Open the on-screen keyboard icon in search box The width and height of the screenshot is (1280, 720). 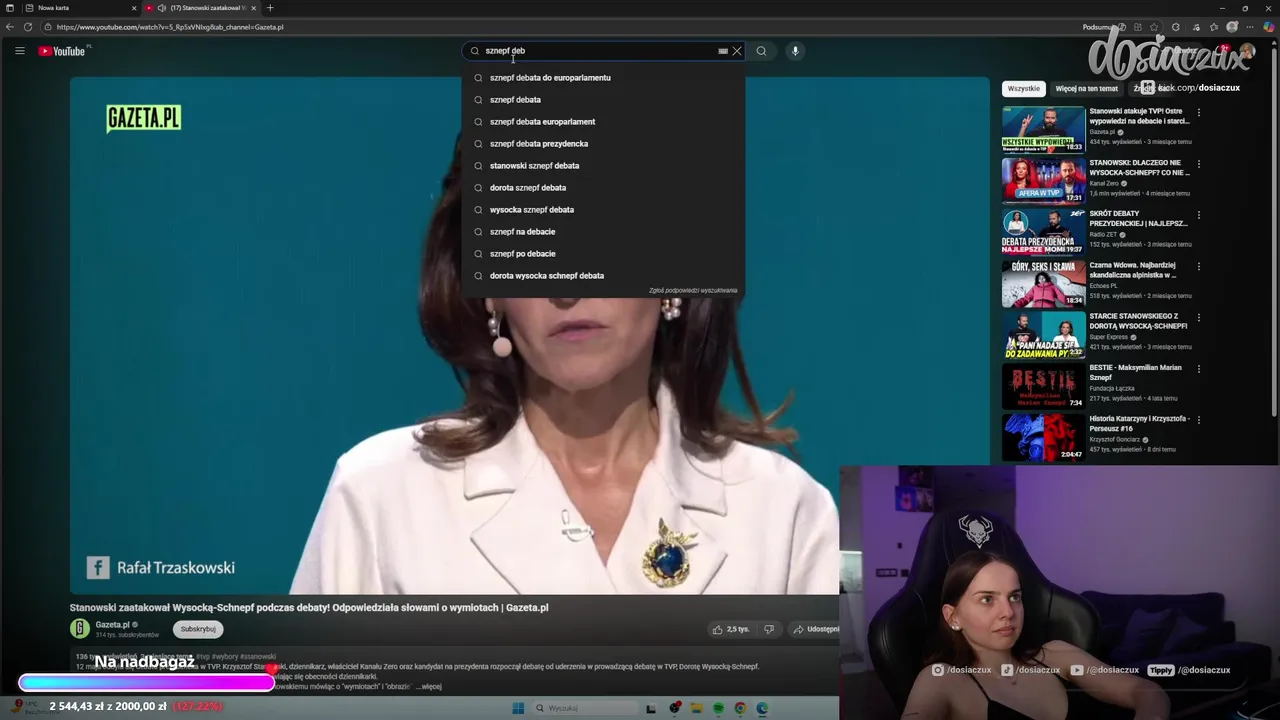(722, 51)
